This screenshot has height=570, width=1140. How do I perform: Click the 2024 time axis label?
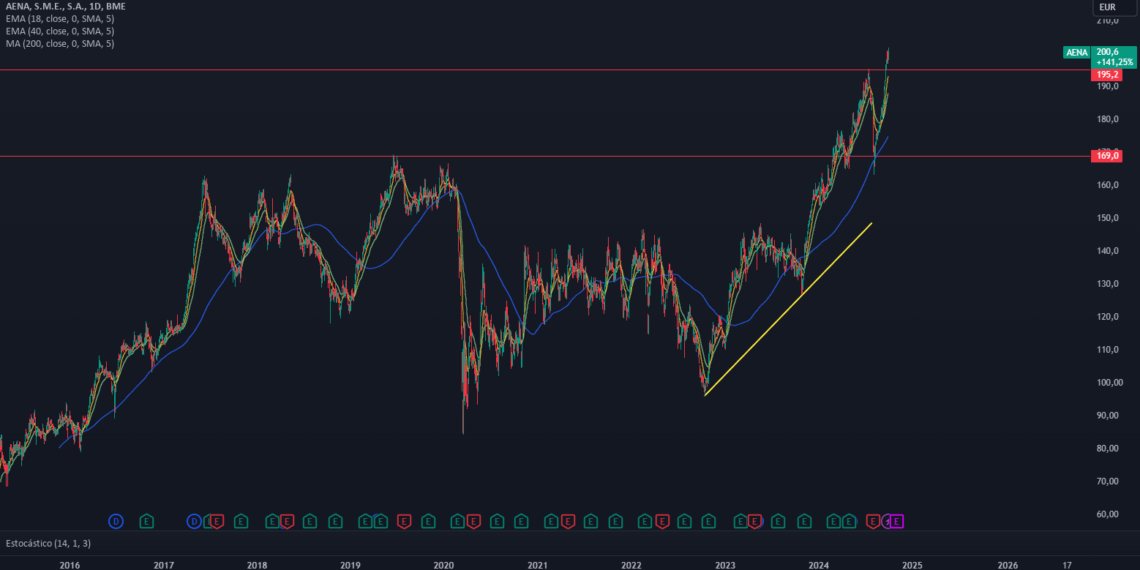(819, 564)
